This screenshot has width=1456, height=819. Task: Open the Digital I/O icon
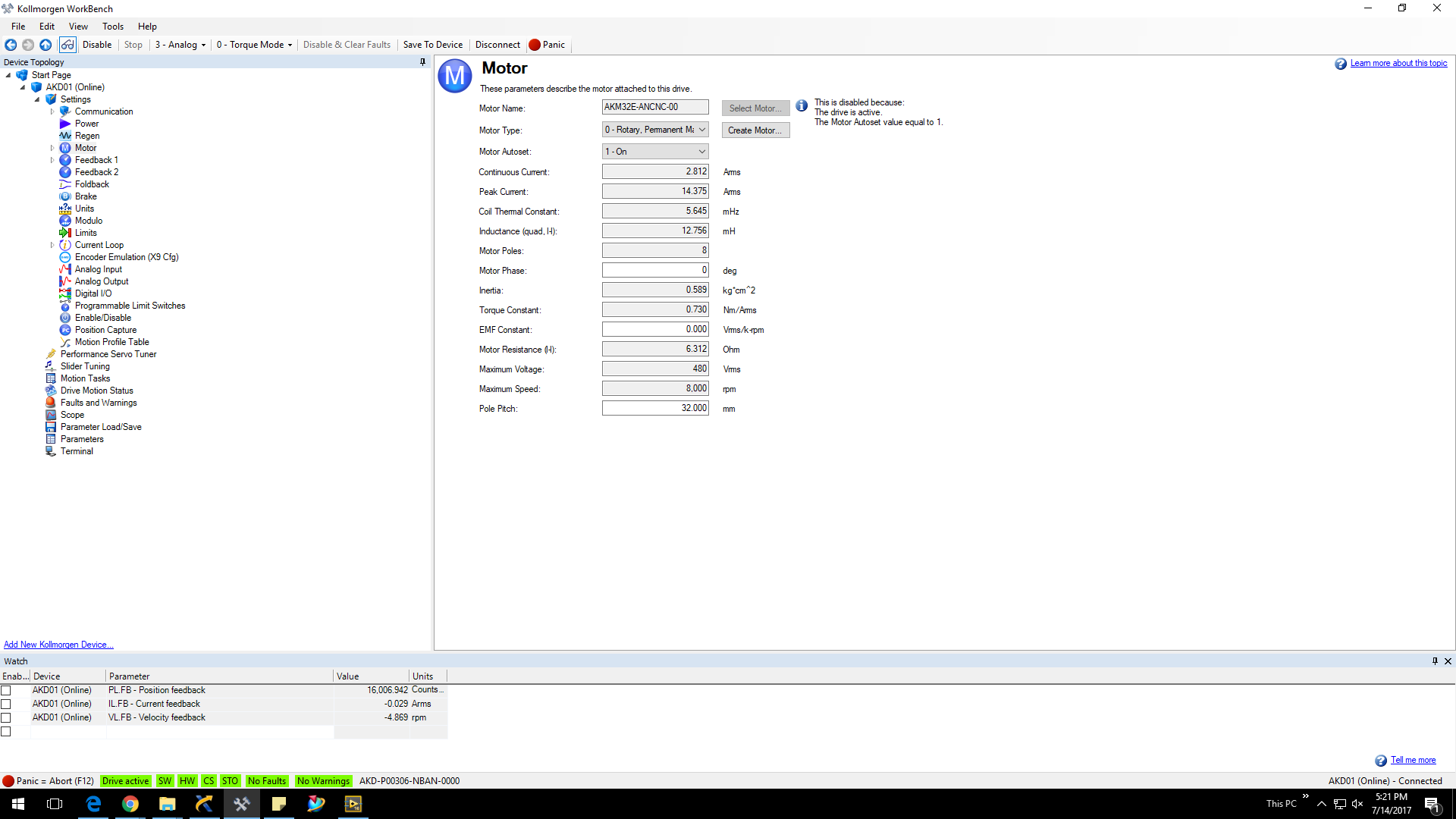tap(65, 293)
